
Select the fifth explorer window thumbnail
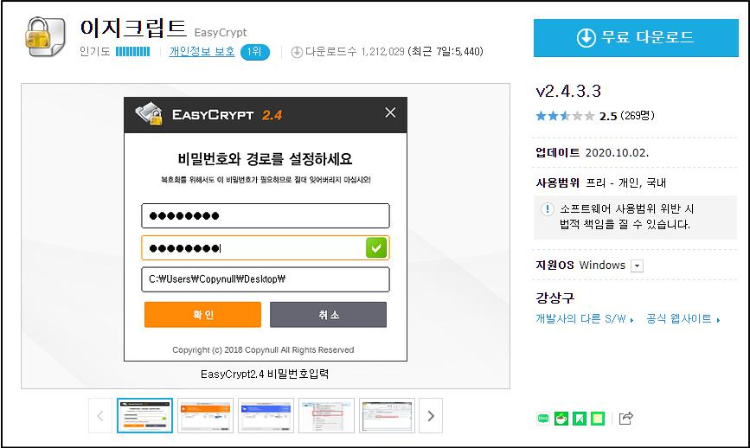click(x=387, y=415)
